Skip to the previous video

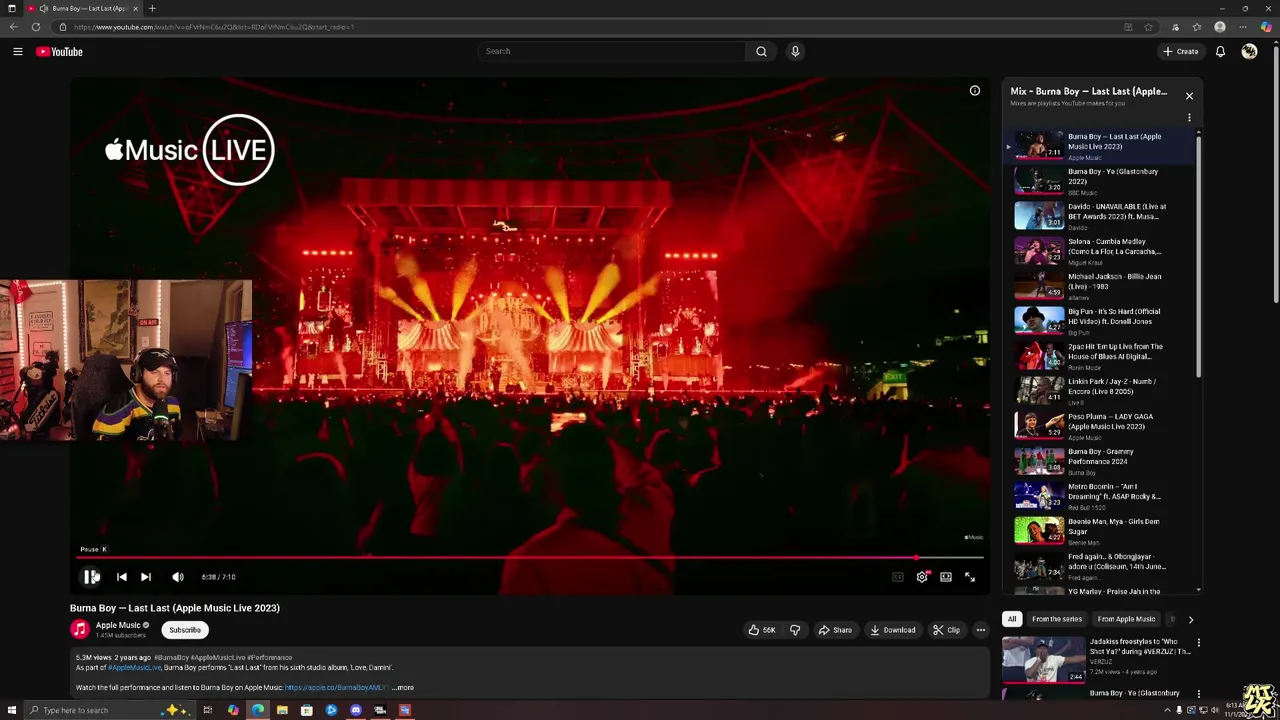tap(121, 577)
